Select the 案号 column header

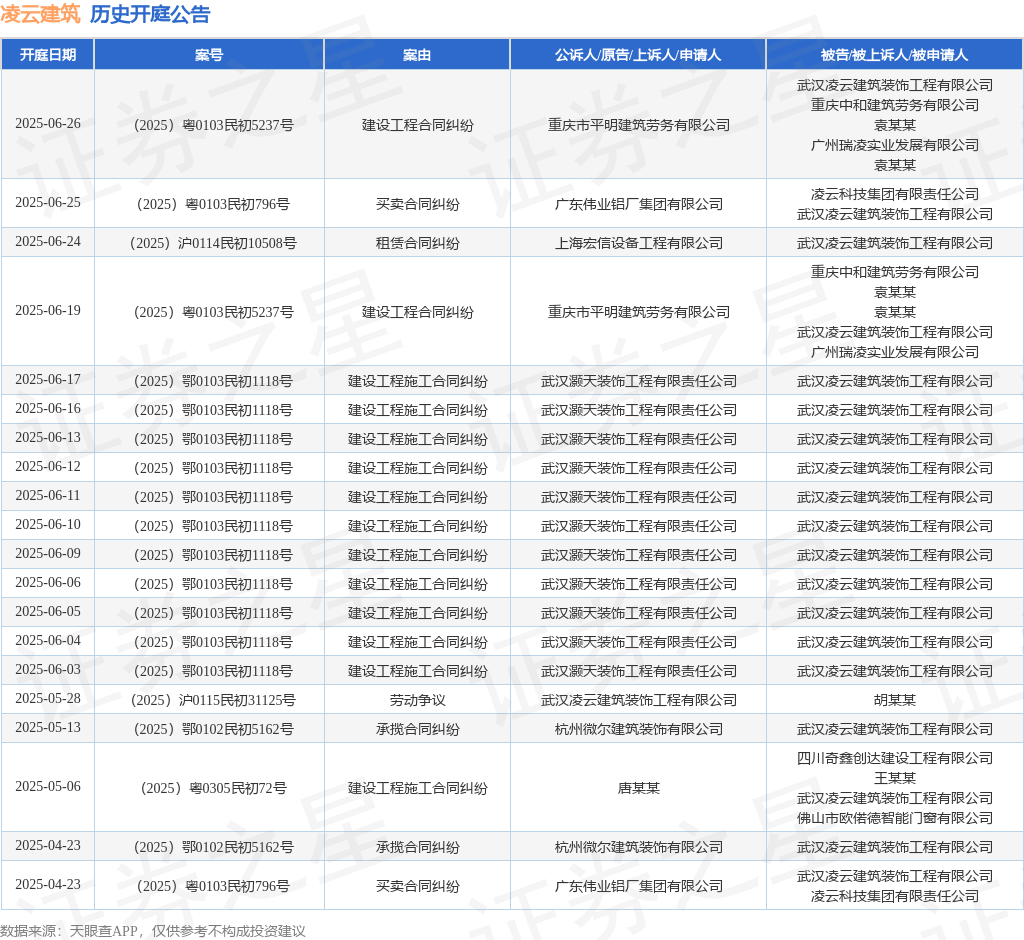click(209, 55)
